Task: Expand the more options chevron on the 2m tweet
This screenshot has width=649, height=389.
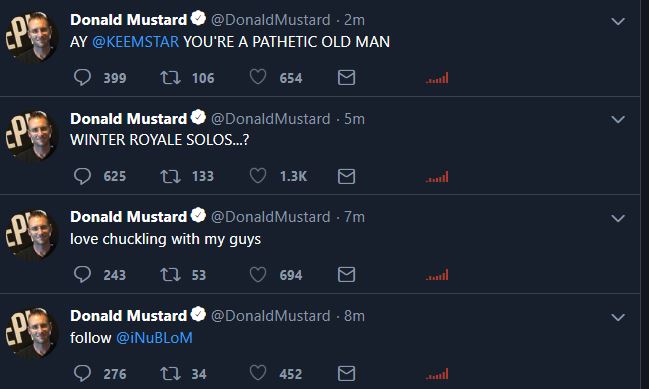Action: 618,21
